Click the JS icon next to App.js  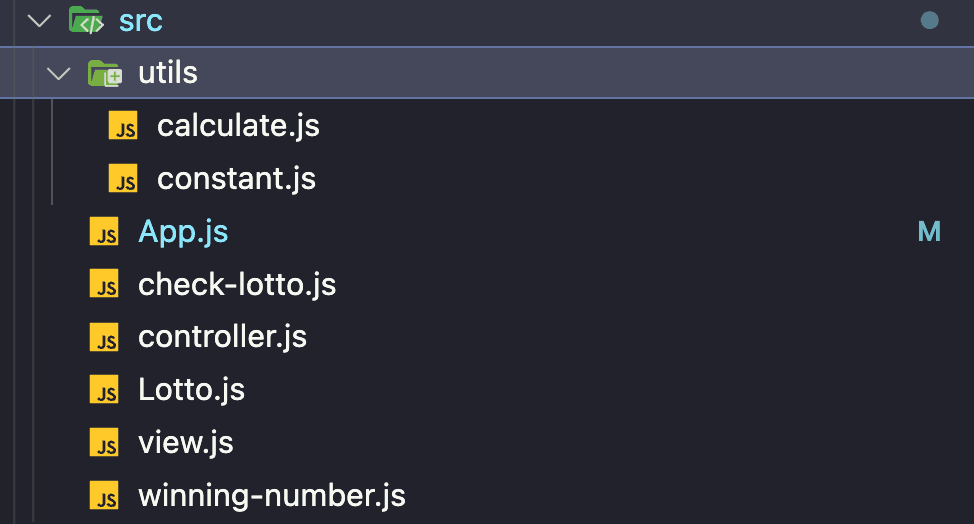104,233
